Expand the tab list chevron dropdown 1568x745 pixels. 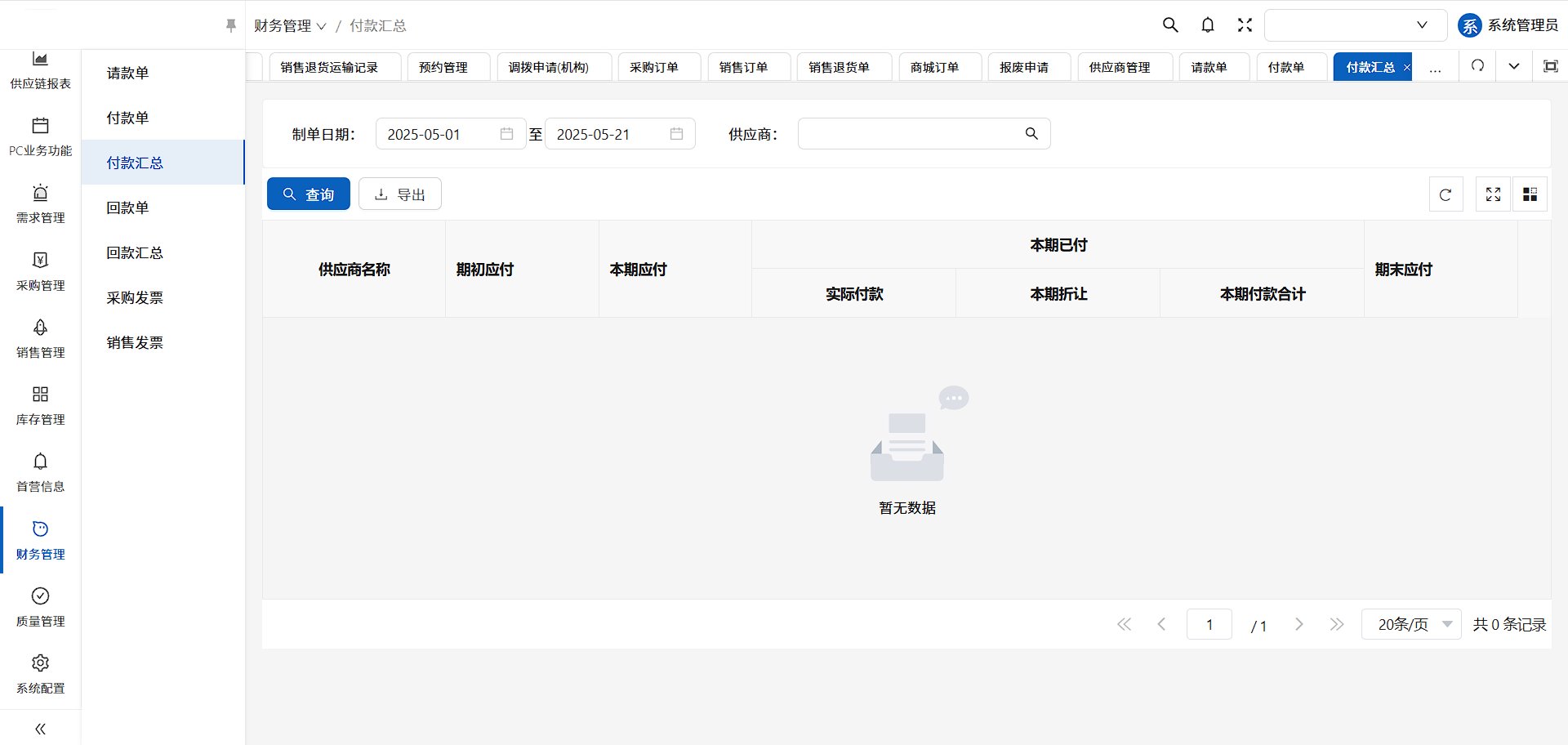(1513, 66)
